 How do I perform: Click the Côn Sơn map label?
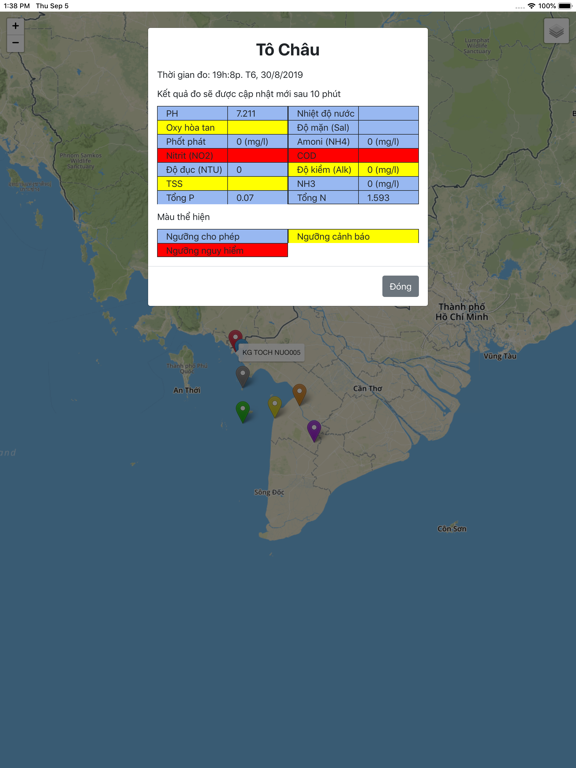point(452,528)
